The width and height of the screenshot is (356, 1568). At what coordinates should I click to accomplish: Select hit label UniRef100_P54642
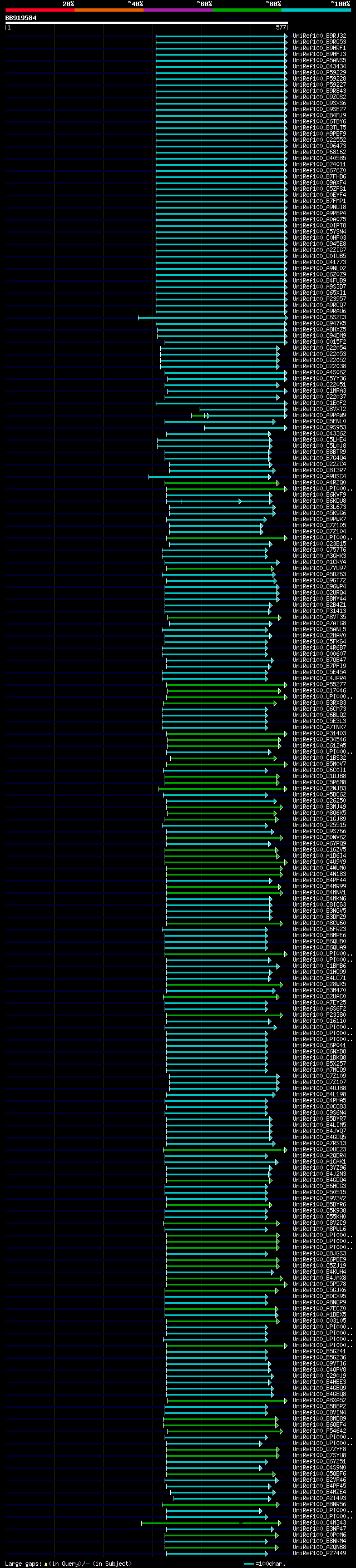319,1431
